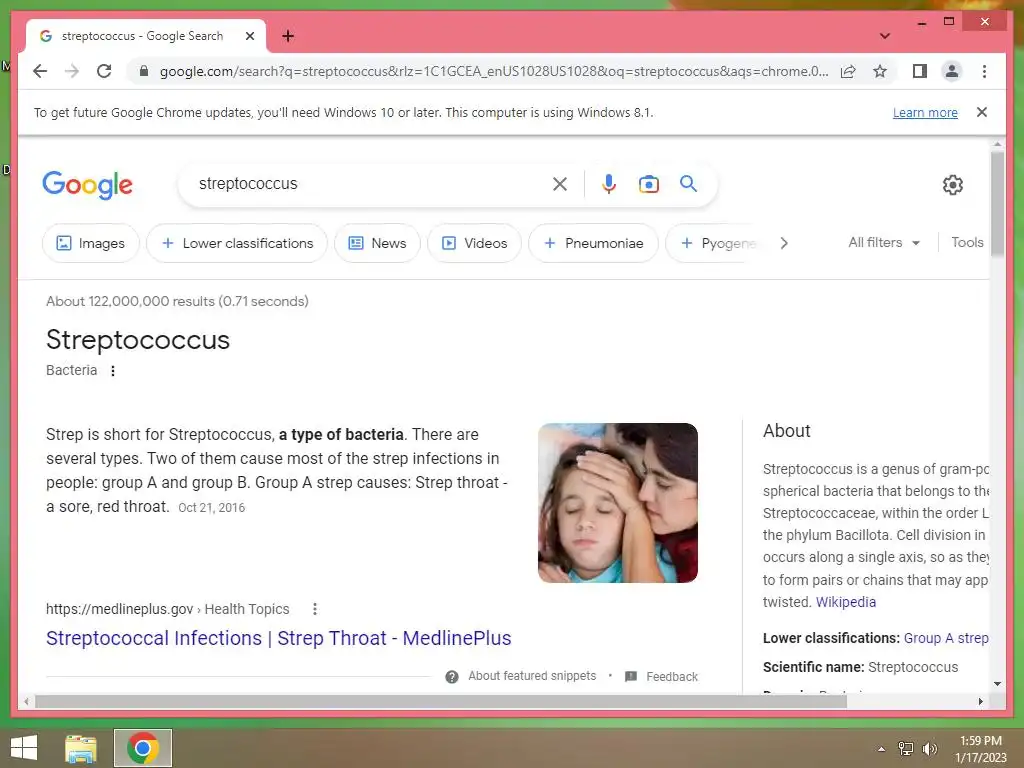Select the 'About 122,000,000 results' text
Image resolution: width=1024 pixels, height=768 pixels.
click(x=177, y=301)
